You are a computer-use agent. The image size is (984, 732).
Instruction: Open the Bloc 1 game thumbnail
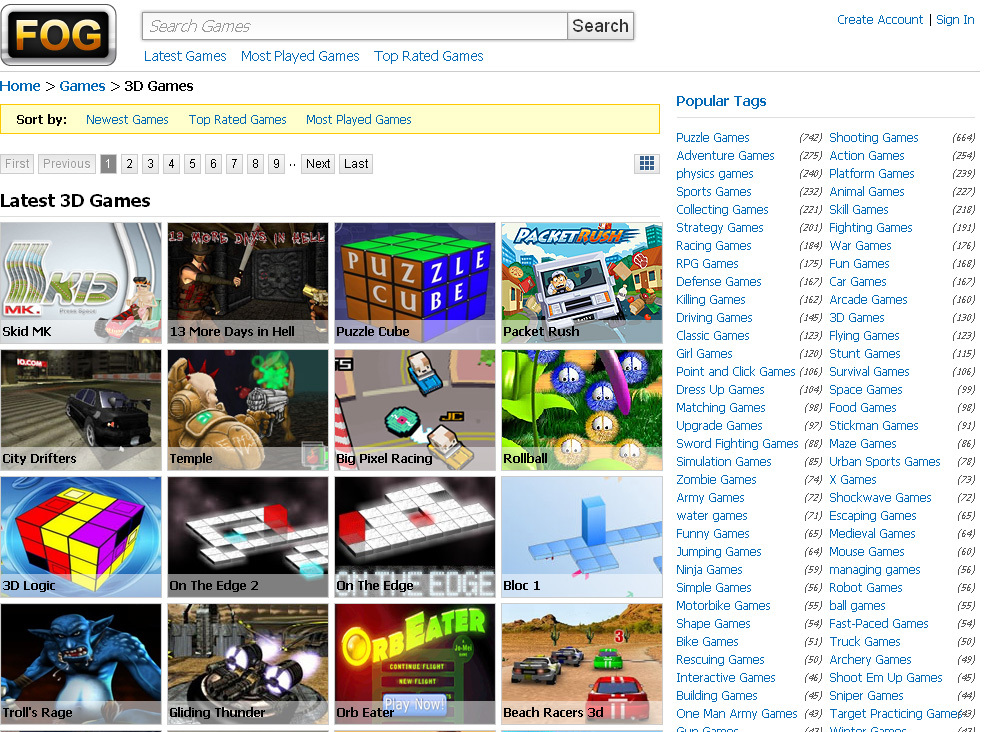point(582,537)
